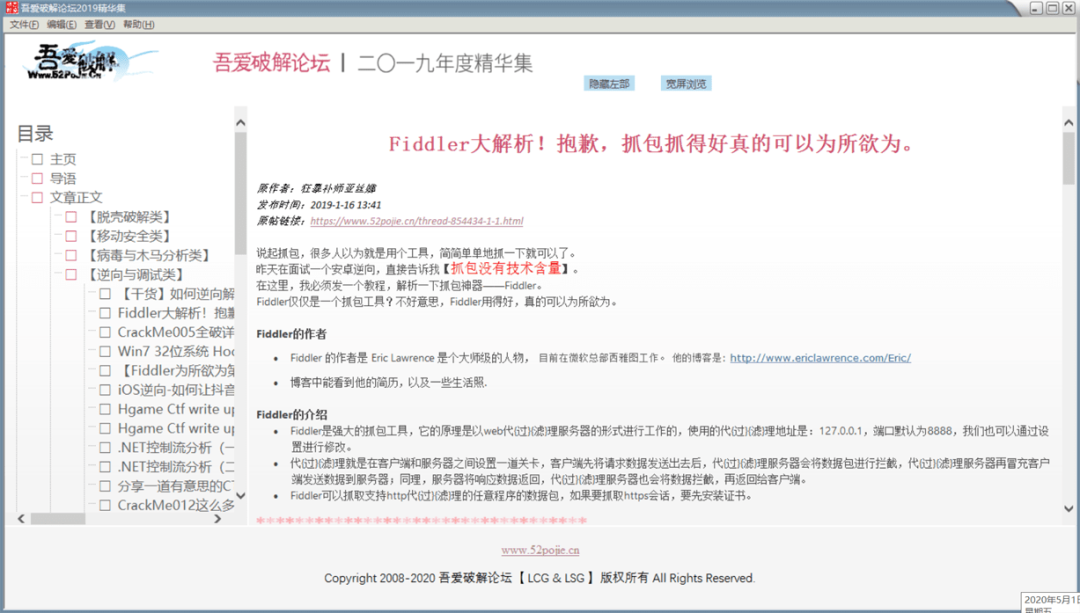Image resolution: width=1080 pixels, height=613 pixels.
Task: Open the 【干货】如何逆向解 article
Action: point(176,294)
